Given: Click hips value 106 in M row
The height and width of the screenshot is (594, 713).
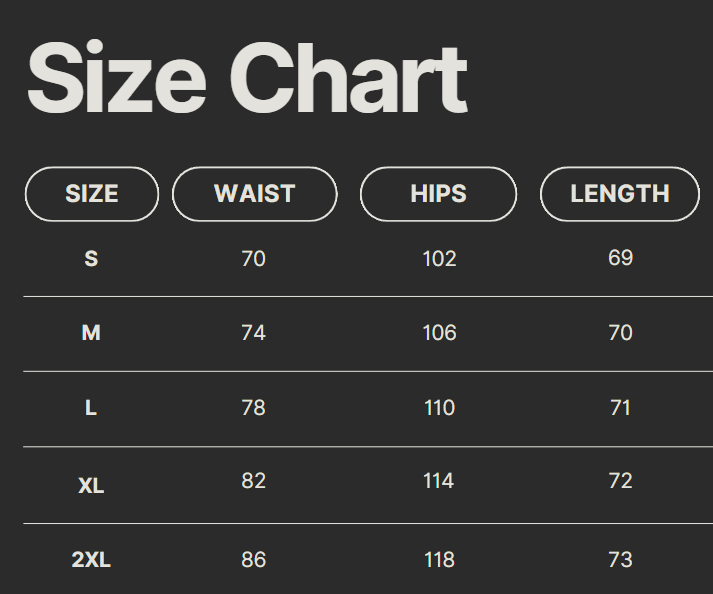Looking at the screenshot, I should (x=439, y=333).
